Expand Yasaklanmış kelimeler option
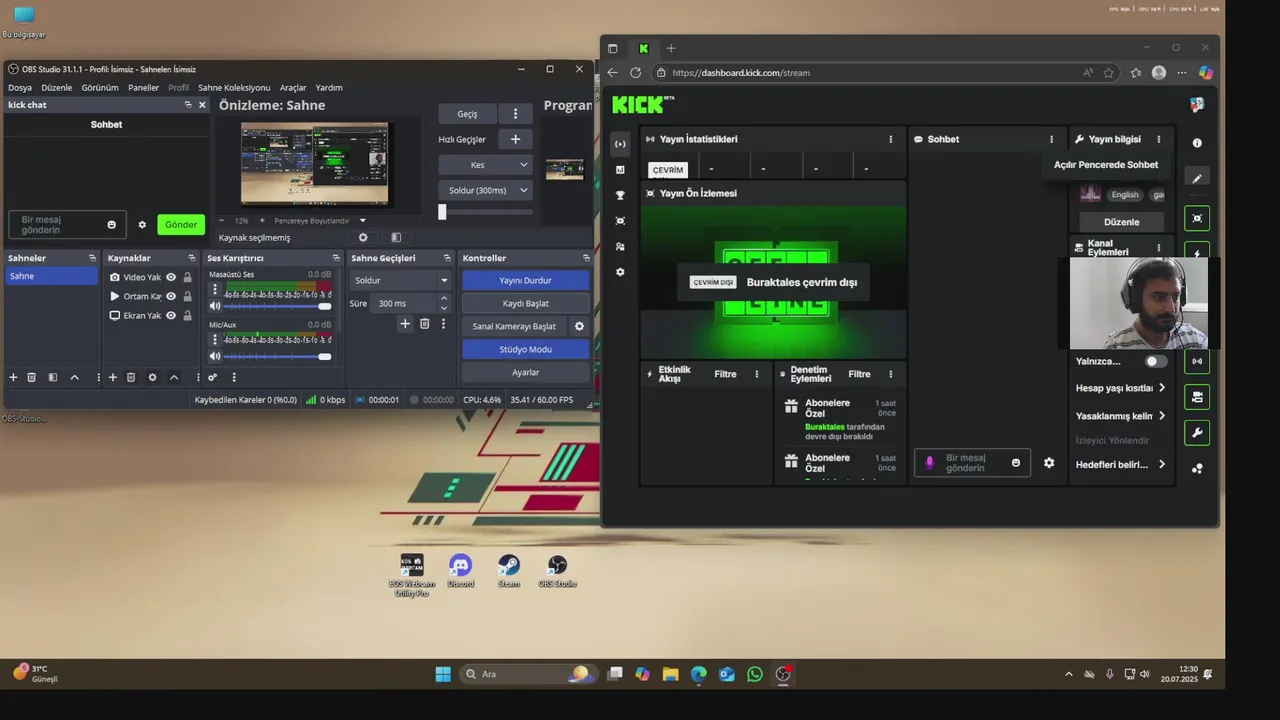Screen dimensions: 1280x720 pyautogui.click(x=1121, y=416)
